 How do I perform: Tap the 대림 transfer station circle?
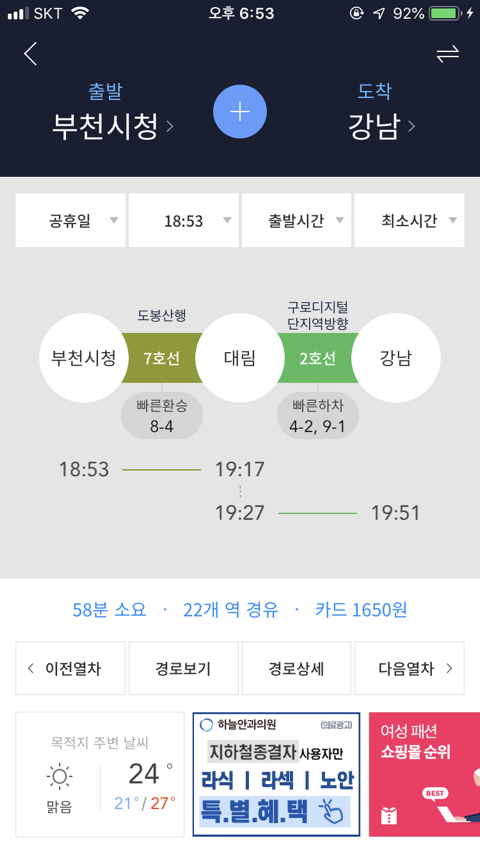[240, 358]
